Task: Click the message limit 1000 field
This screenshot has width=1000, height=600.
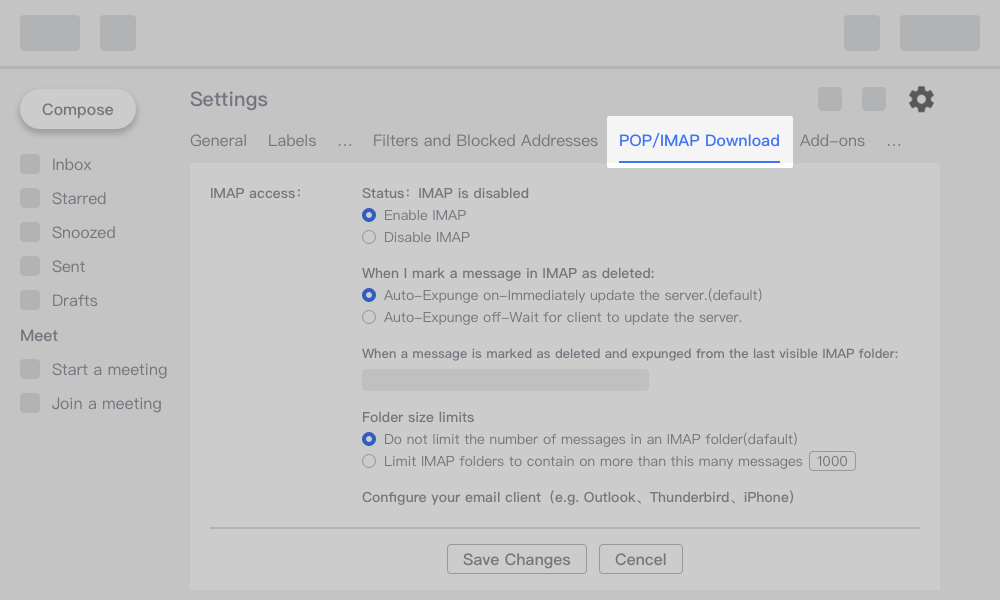Action: click(x=832, y=461)
